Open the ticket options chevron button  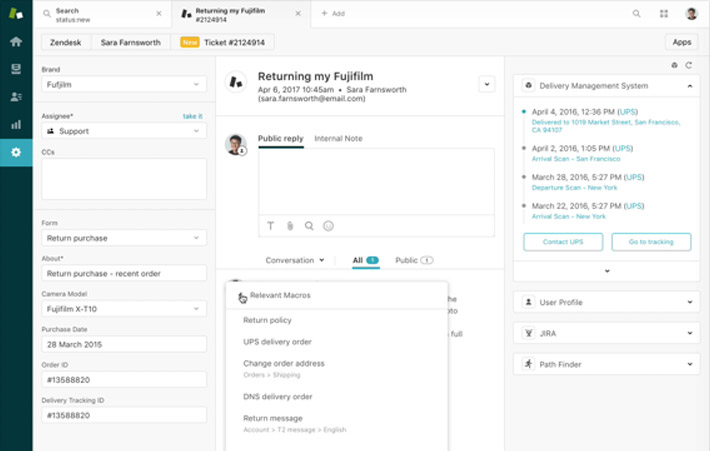click(x=487, y=84)
